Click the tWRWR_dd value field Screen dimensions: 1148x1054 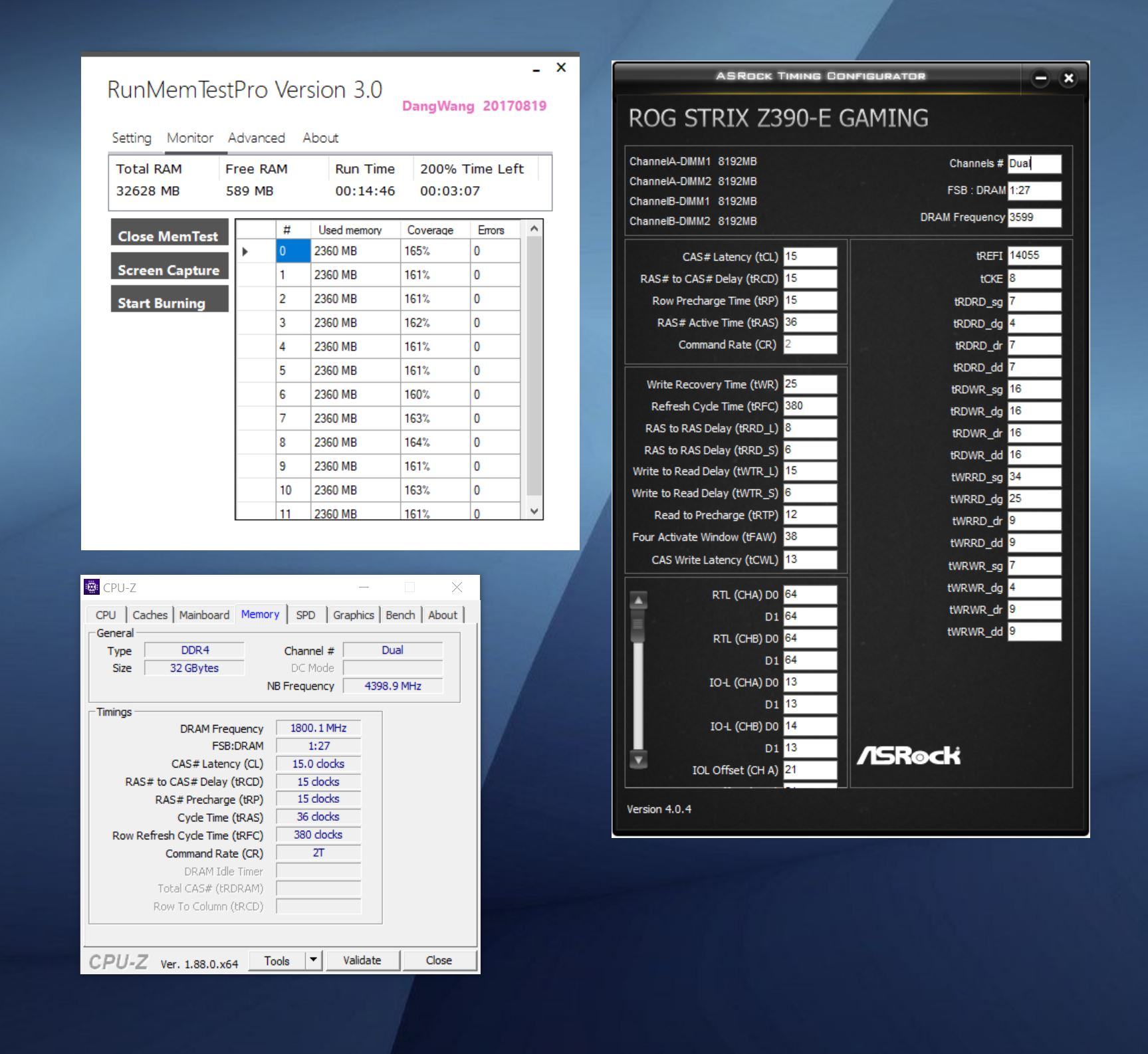pos(1034,631)
